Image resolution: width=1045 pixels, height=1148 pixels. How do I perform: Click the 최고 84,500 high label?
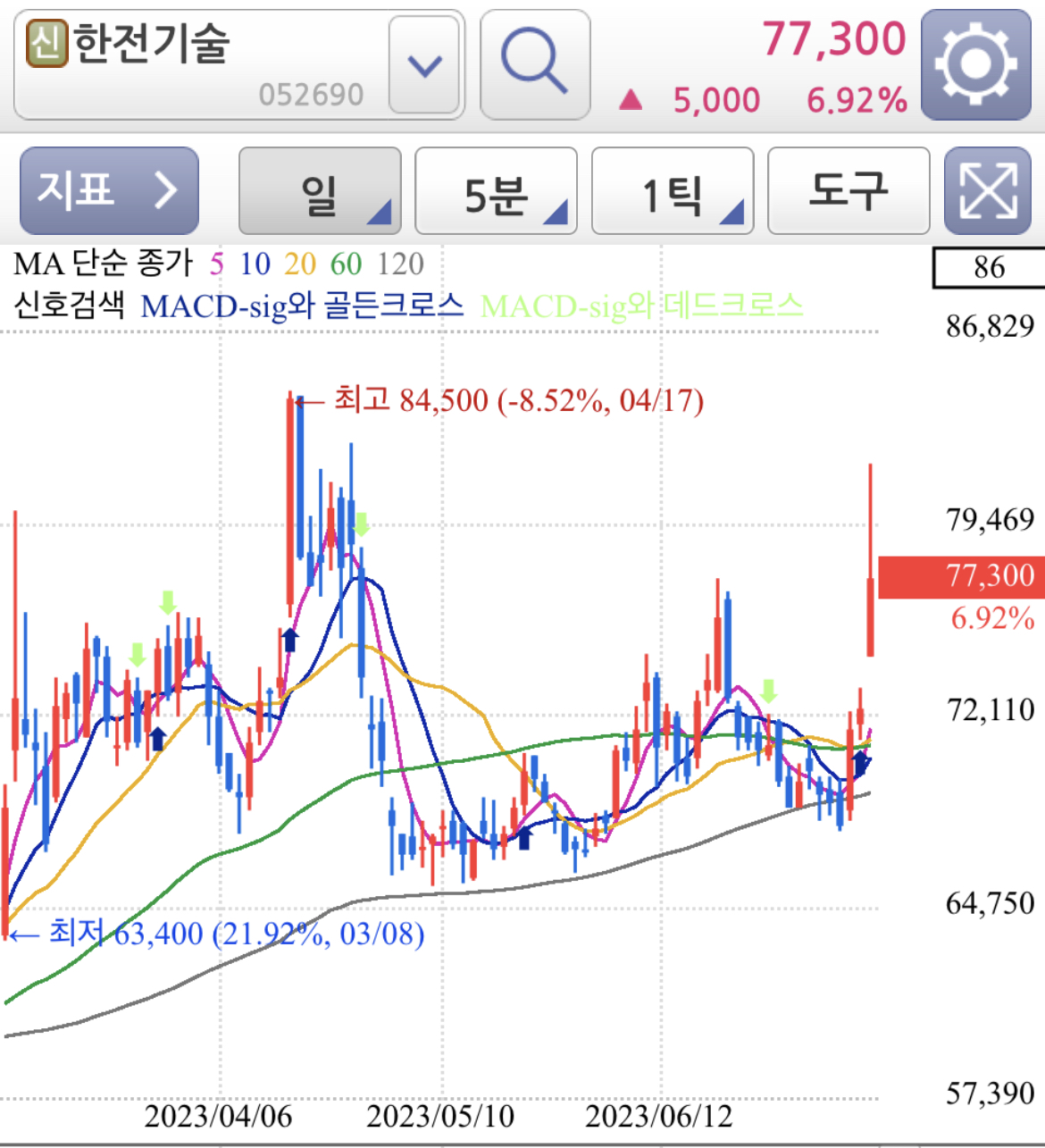518,400
